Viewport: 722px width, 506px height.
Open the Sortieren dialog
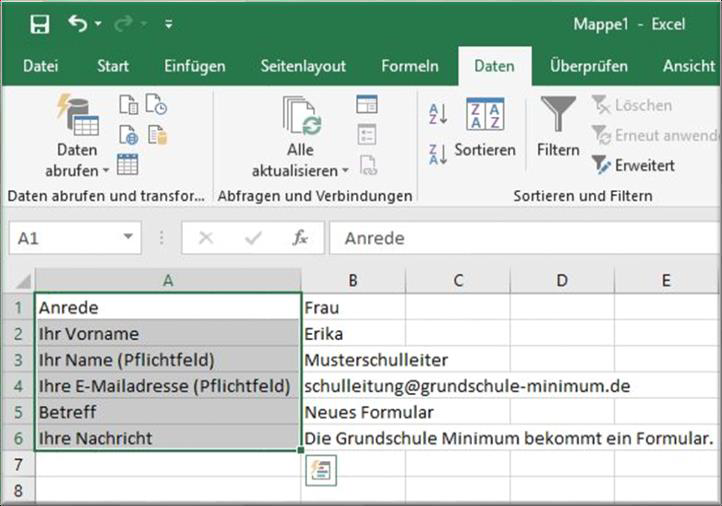point(485,128)
